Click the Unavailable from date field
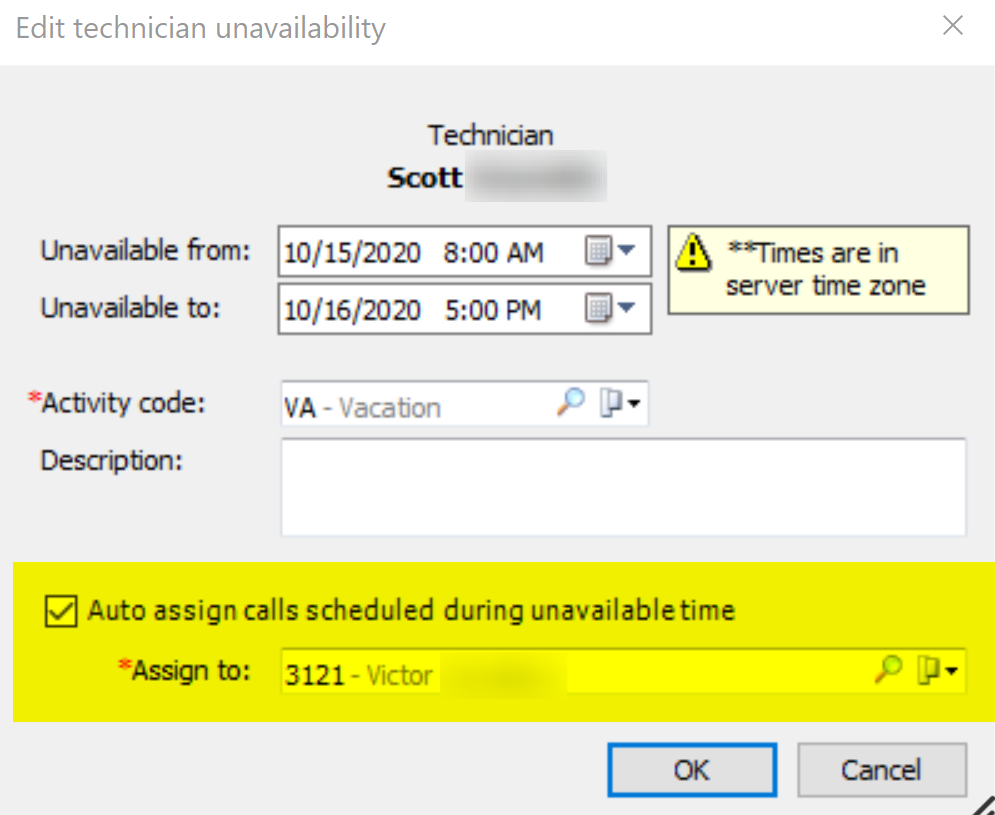The width and height of the screenshot is (995, 815). click(x=352, y=253)
